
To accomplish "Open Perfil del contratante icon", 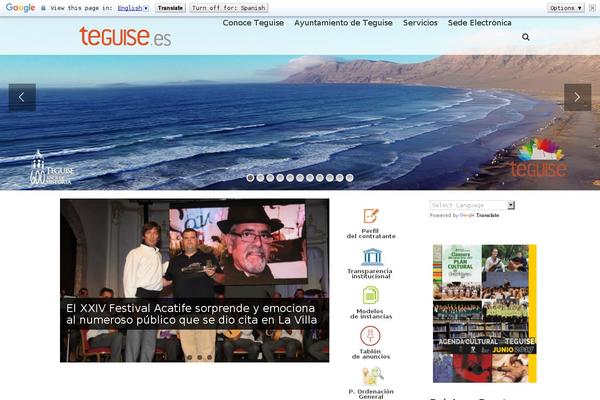I will pyautogui.click(x=371, y=216).
